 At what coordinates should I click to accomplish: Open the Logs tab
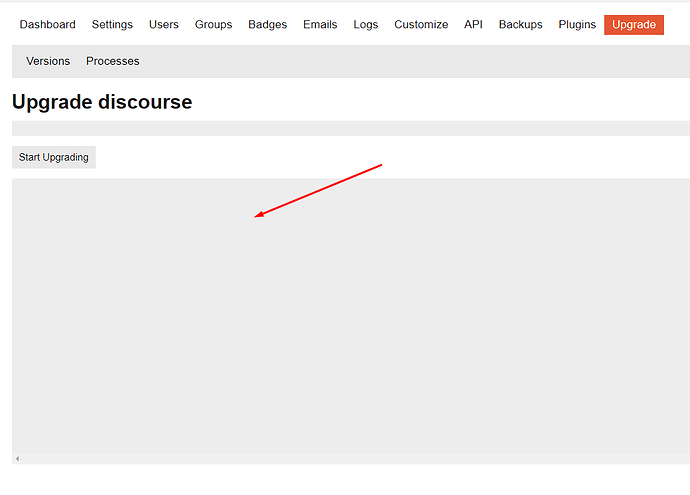[x=366, y=25]
